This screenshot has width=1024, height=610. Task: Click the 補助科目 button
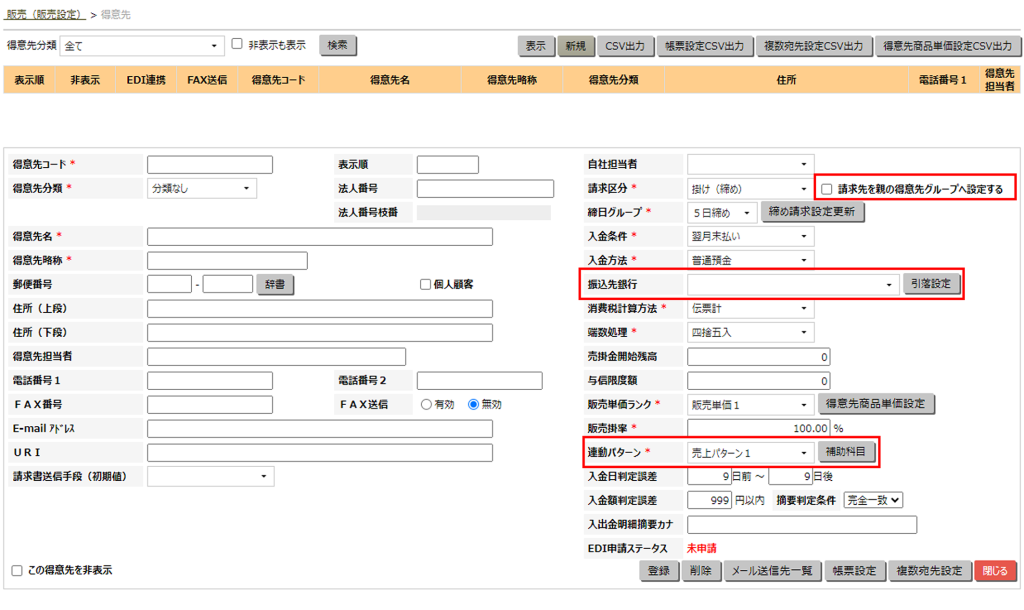point(846,452)
